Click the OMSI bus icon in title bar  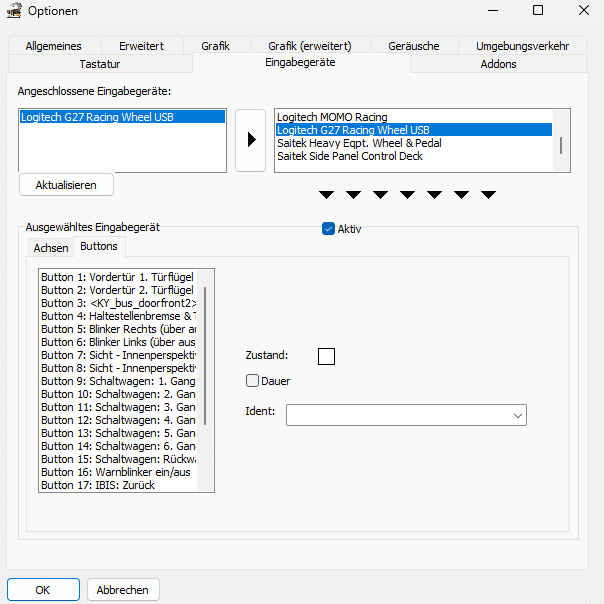coord(14,10)
